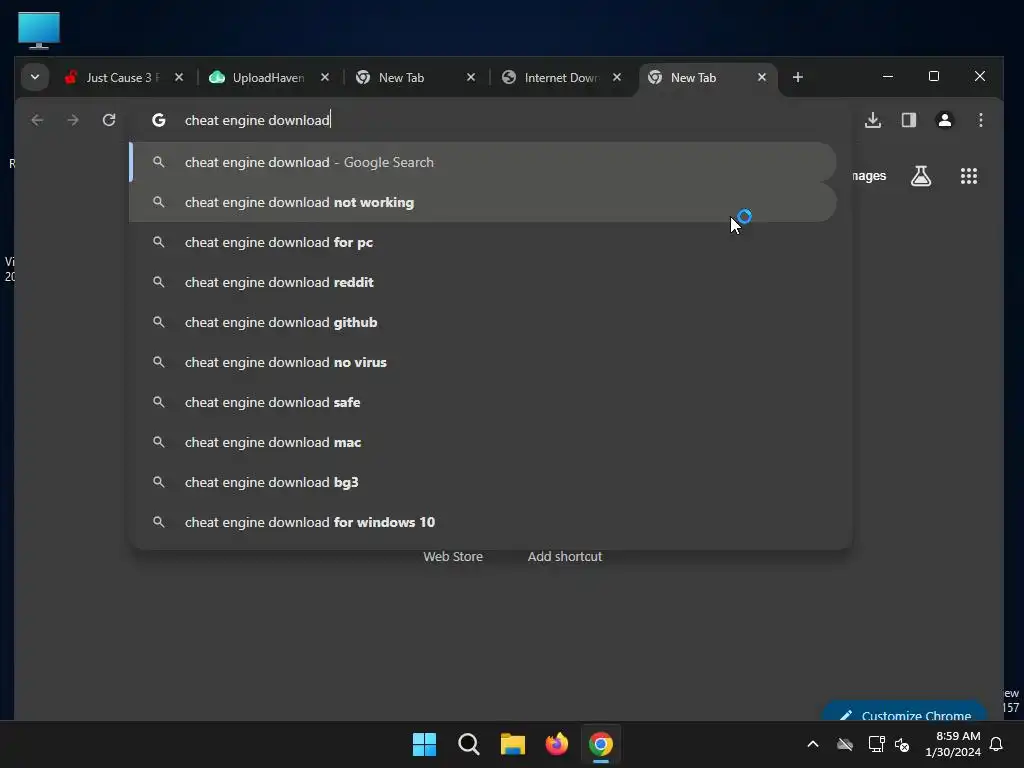Open the notifications bell
This screenshot has width=1024, height=768.
coord(996,744)
